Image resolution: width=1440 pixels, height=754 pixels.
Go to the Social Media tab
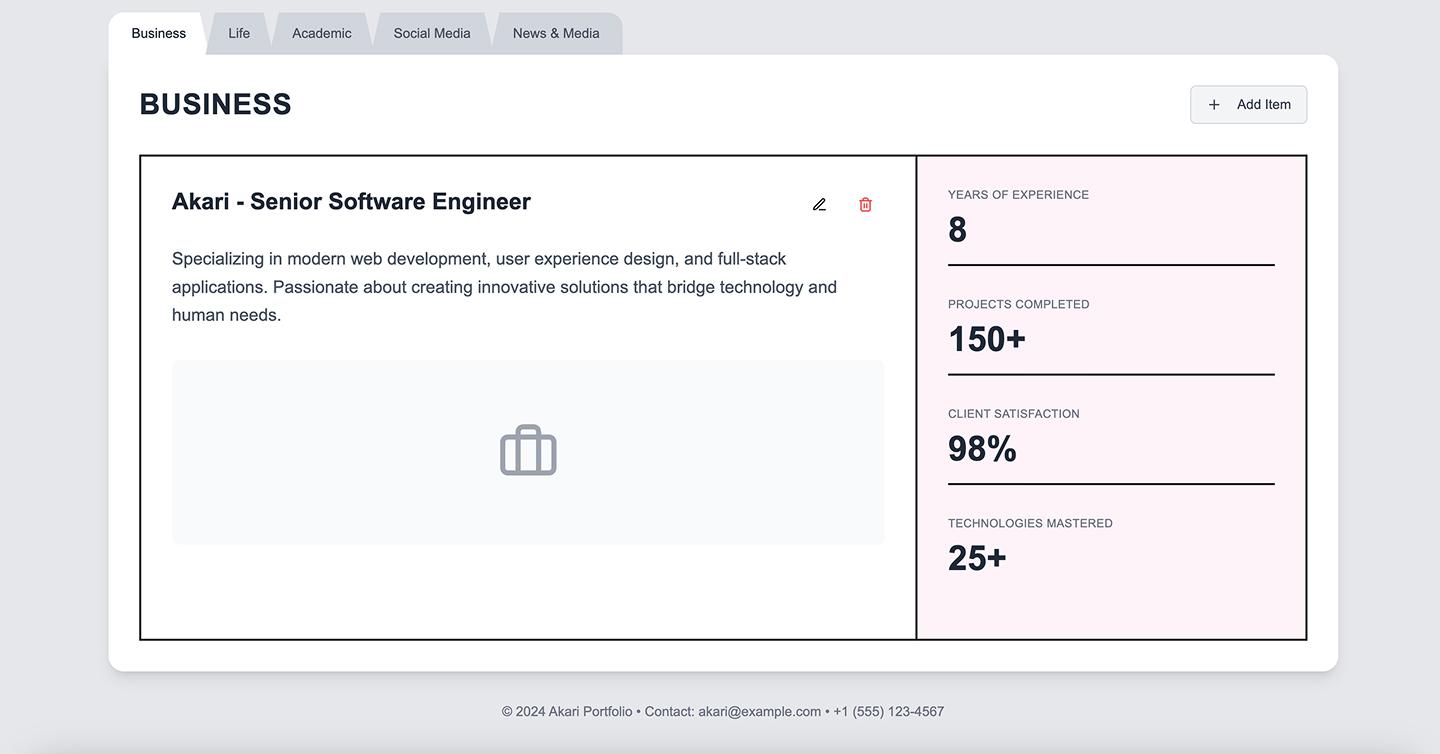[x=432, y=33]
